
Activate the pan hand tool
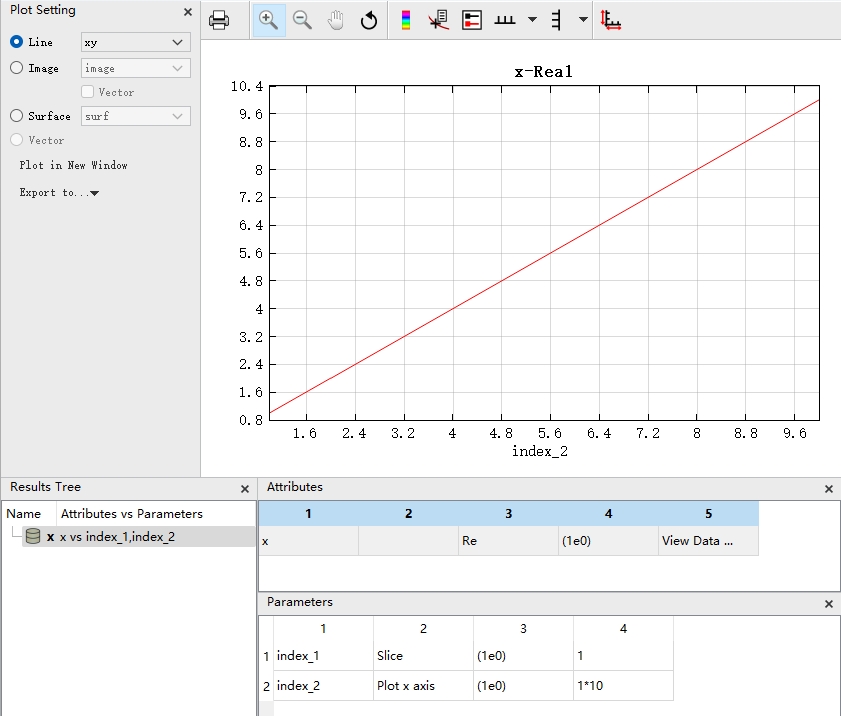(x=336, y=20)
